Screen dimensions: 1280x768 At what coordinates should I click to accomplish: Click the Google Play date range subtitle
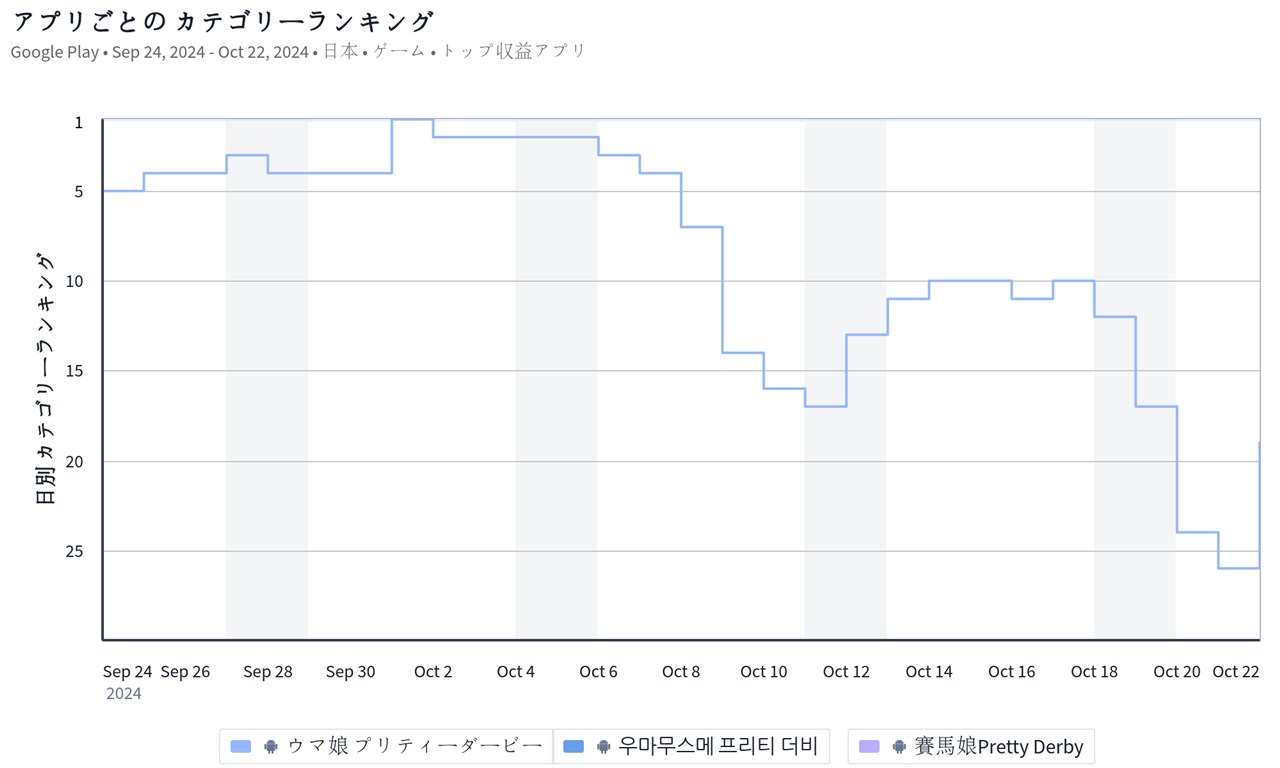pyautogui.click(x=298, y=52)
